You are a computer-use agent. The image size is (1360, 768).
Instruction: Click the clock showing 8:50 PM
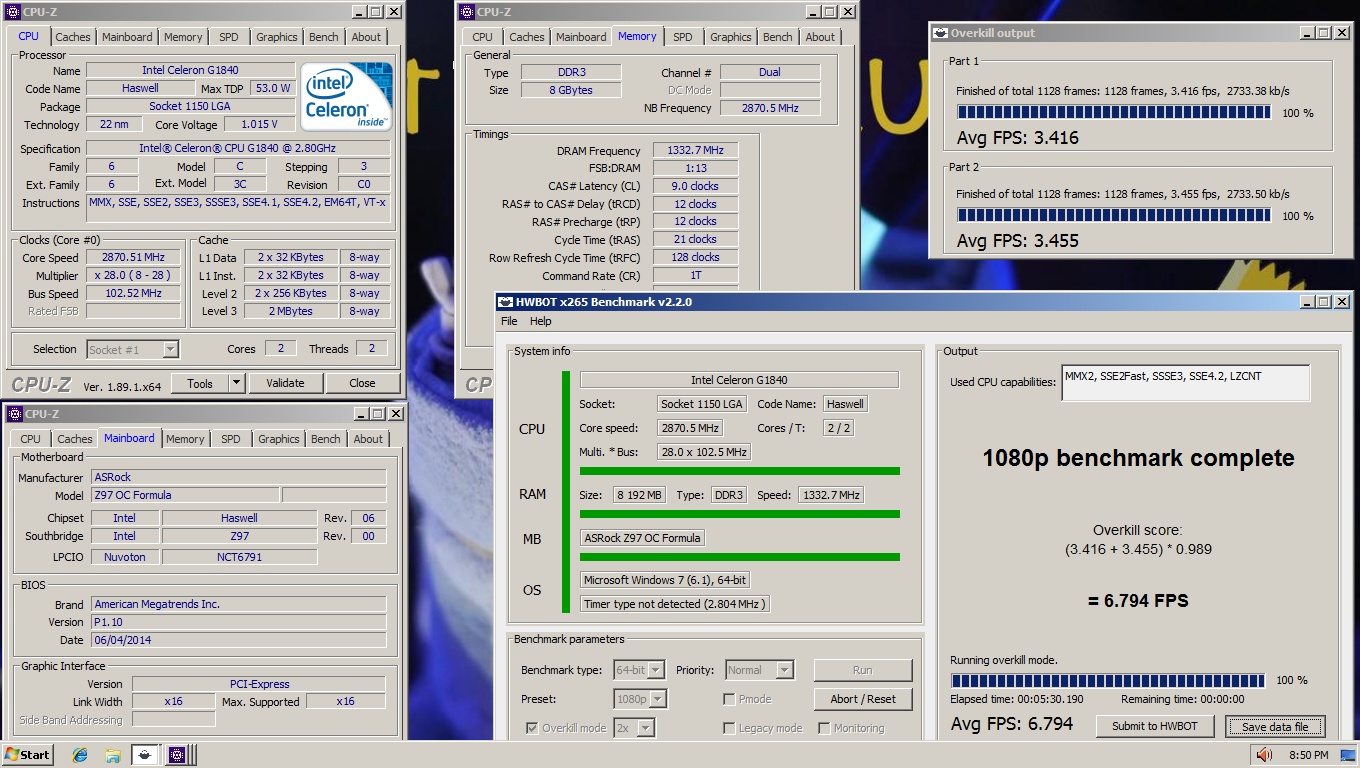pyautogui.click(x=1309, y=755)
